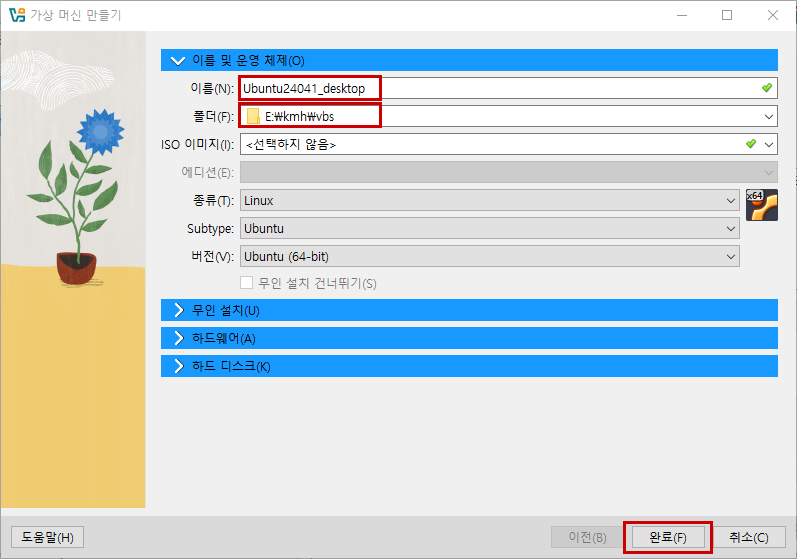797x559 pixels.
Task: Click the 이름 text field
Action: [509, 88]
